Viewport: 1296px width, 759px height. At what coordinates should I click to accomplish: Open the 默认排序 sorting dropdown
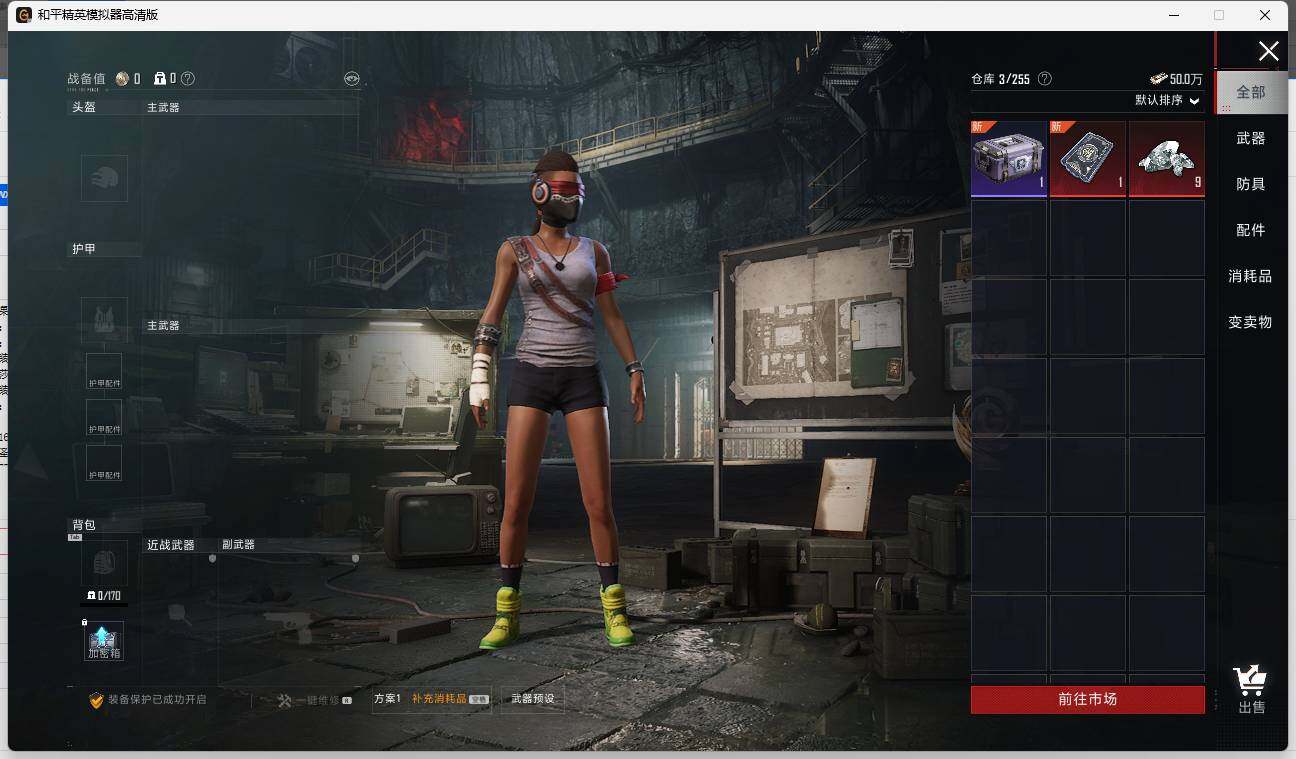point(1166,100)
